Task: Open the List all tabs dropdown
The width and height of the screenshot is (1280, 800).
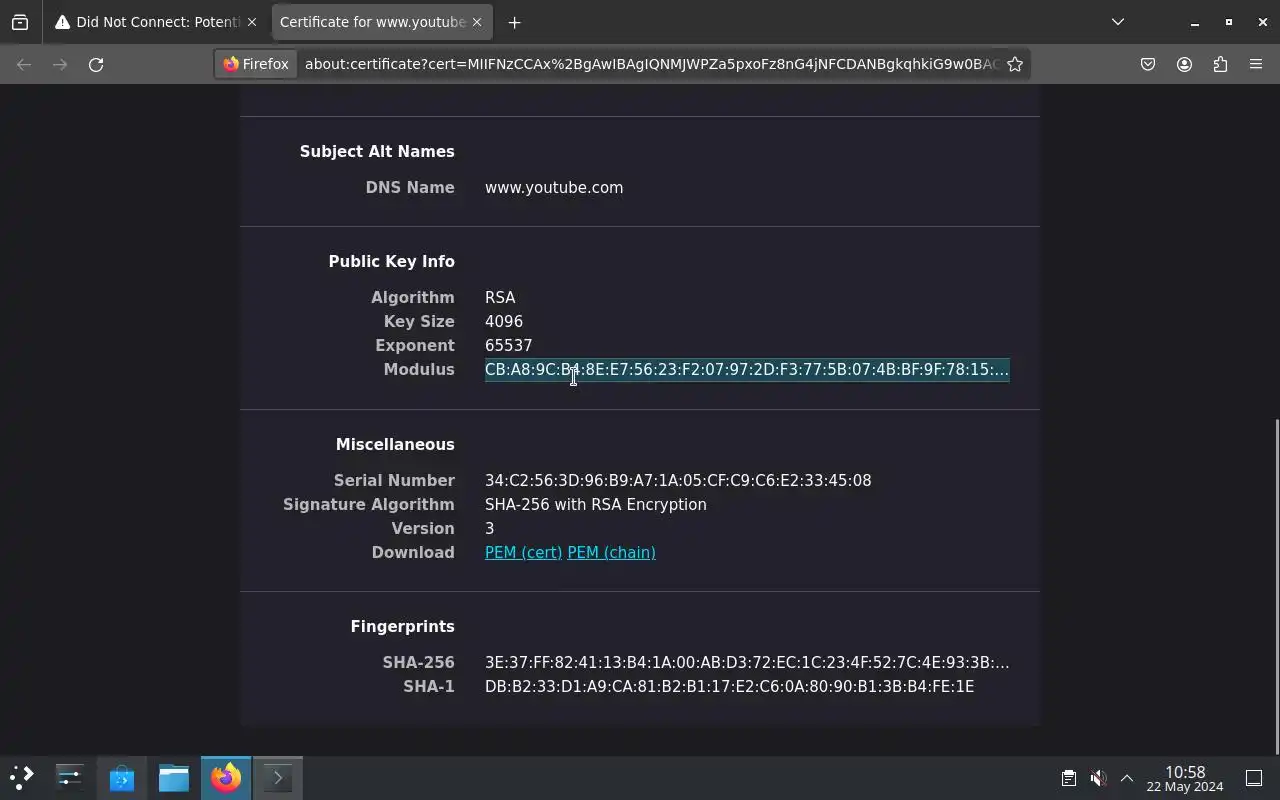Action: tap(1118, 22)
